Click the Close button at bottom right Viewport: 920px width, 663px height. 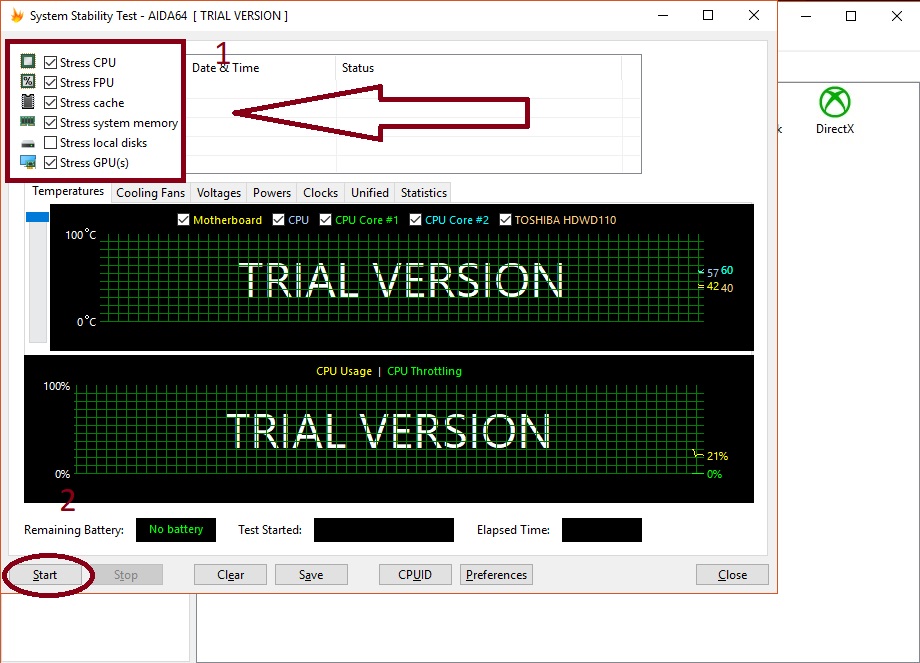point(732,575)
